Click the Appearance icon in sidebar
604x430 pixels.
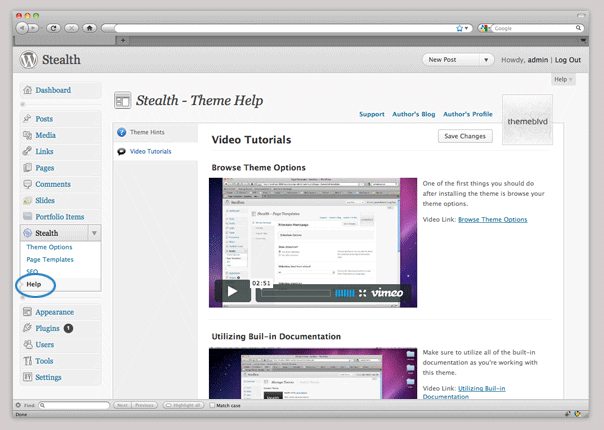[27, 312]
